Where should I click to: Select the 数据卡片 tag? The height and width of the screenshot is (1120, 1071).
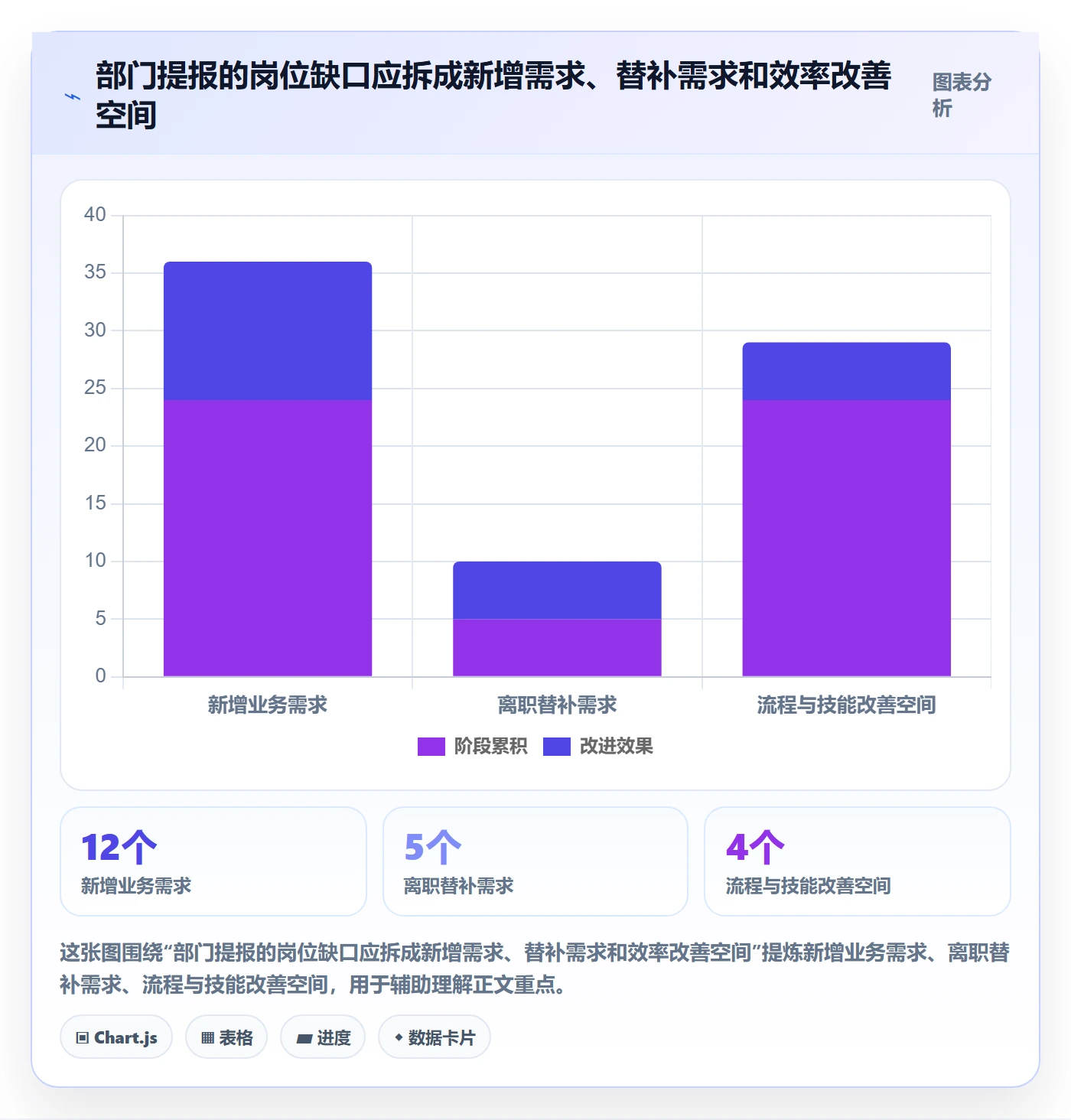[435, 1037]
